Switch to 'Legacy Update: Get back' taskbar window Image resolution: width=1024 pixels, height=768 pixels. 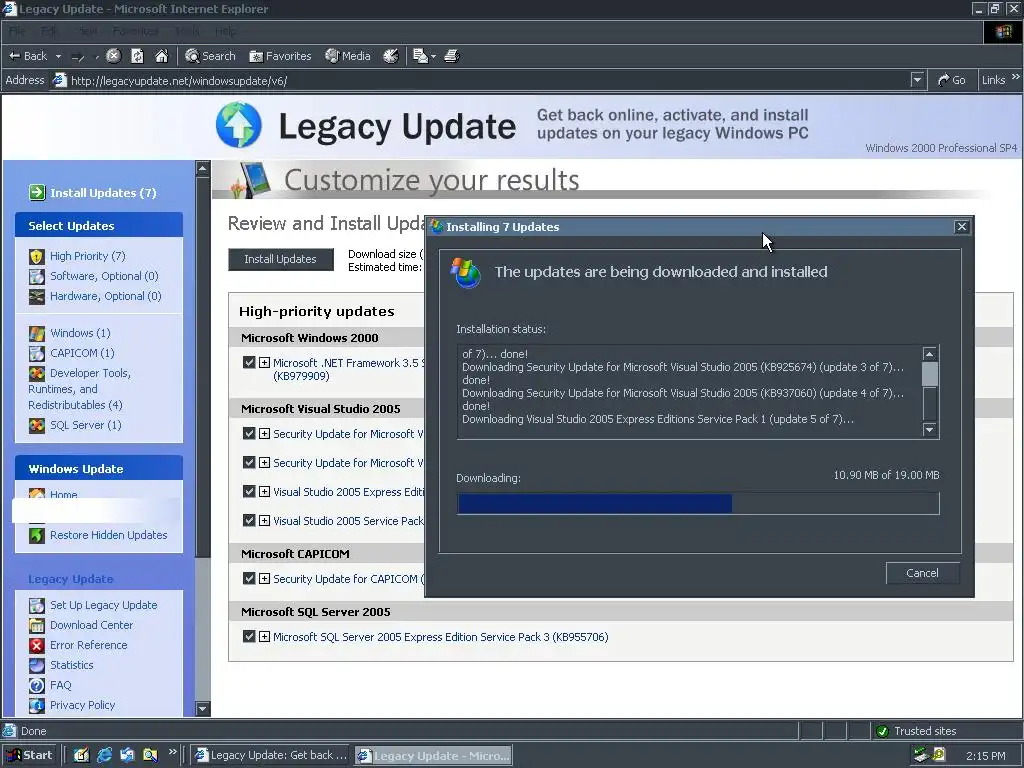(x=271, y=755)
